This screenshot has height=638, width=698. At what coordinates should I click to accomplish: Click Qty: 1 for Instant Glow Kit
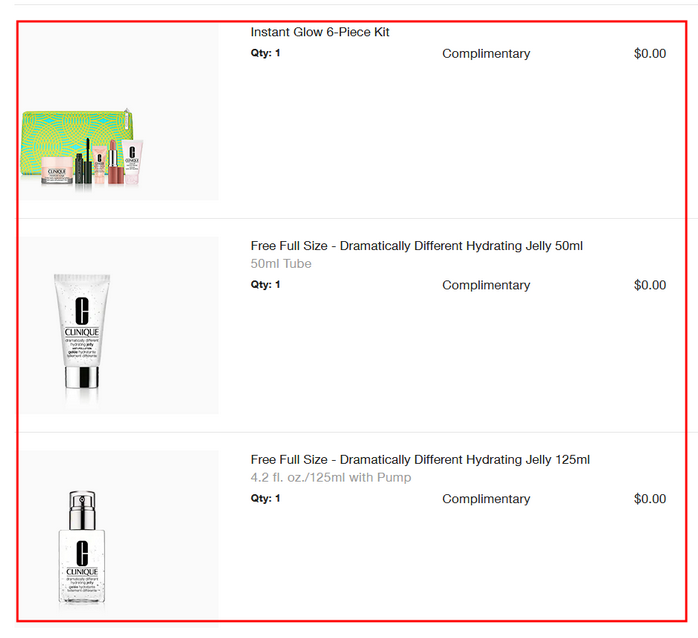point(265,53)
